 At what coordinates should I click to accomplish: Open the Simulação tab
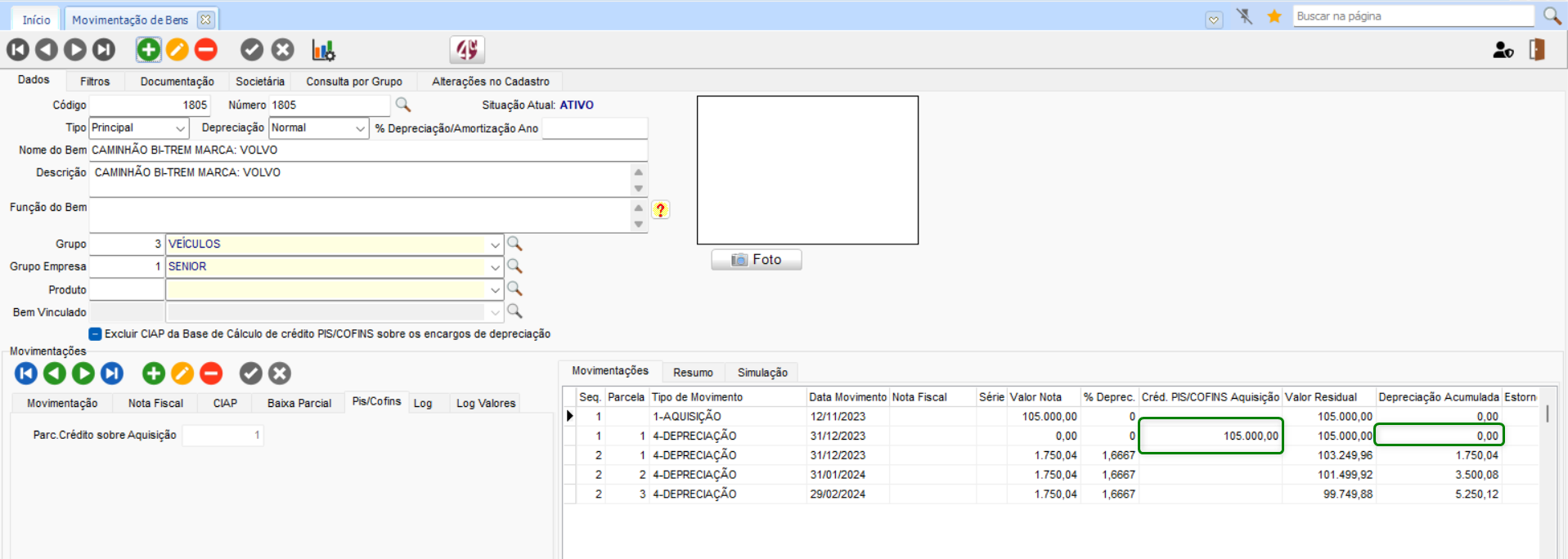click(762, 373)
